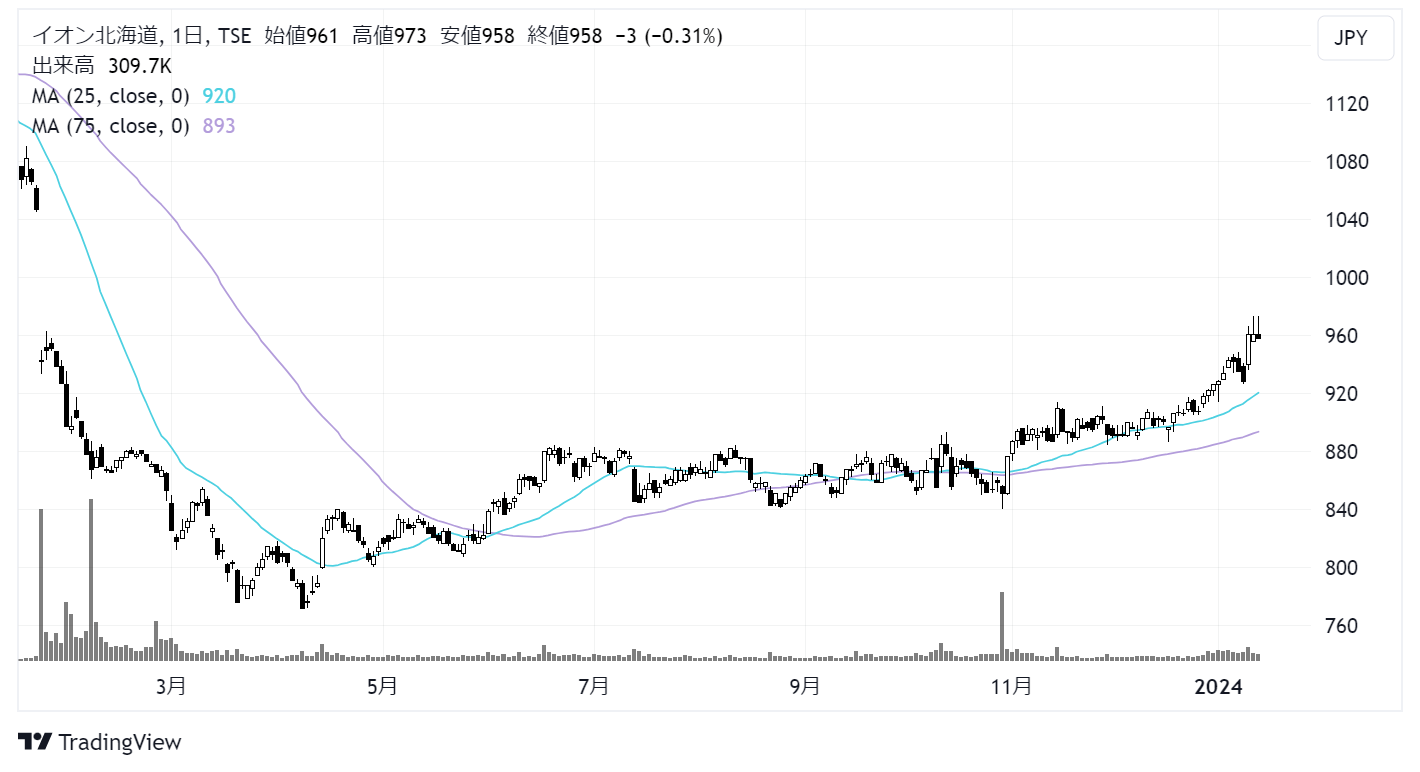The width and height of the screenshot is (1420, 772).
Task: Click the 高値973 high price text
Action: point(390,36)
